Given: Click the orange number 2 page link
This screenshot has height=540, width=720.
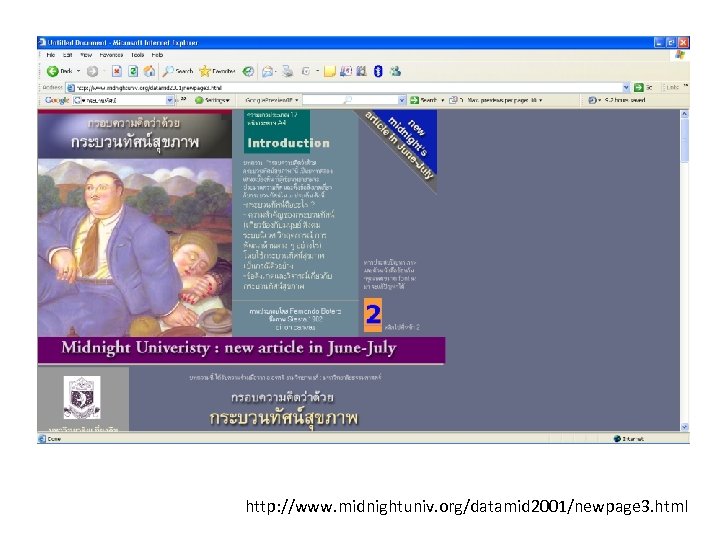Looking at the screenshot, I should pos(373,315).
